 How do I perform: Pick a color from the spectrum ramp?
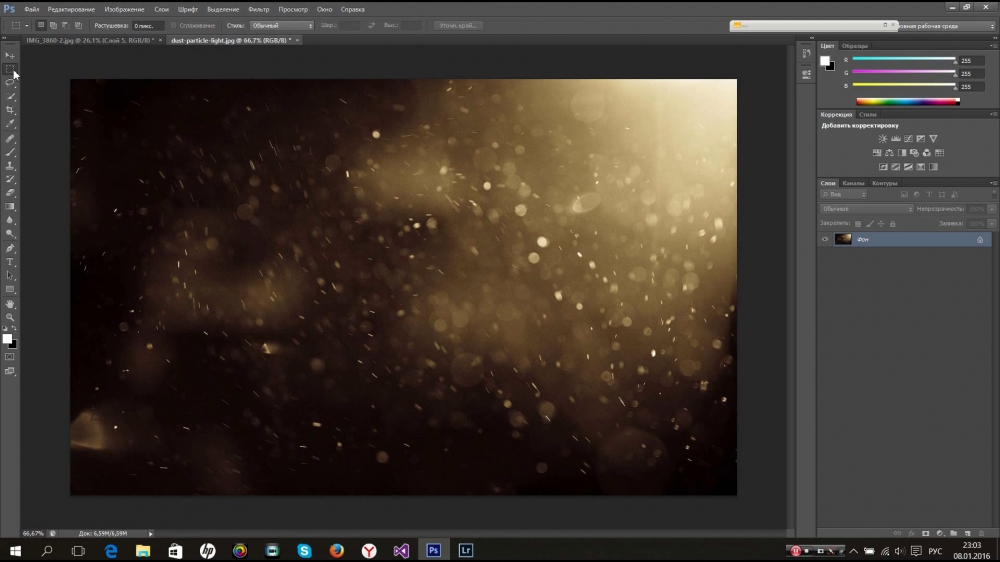908,101
